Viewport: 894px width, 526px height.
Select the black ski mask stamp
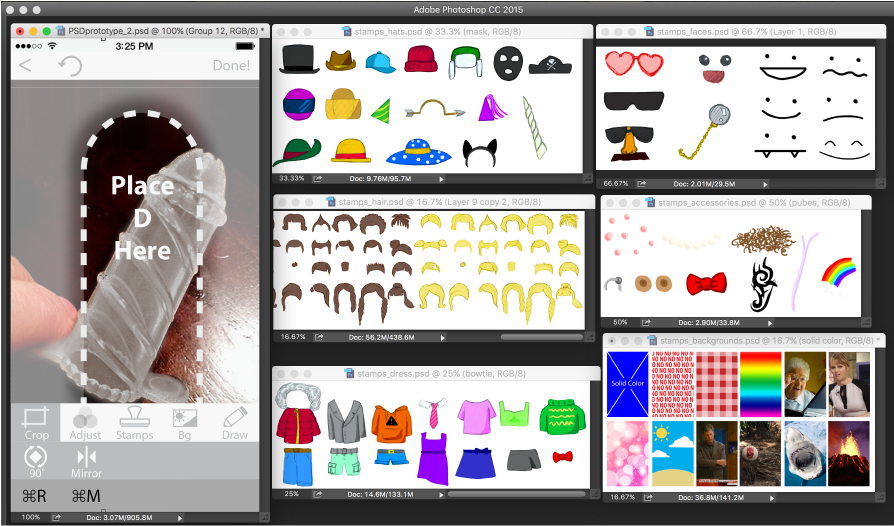coord(507,63)
